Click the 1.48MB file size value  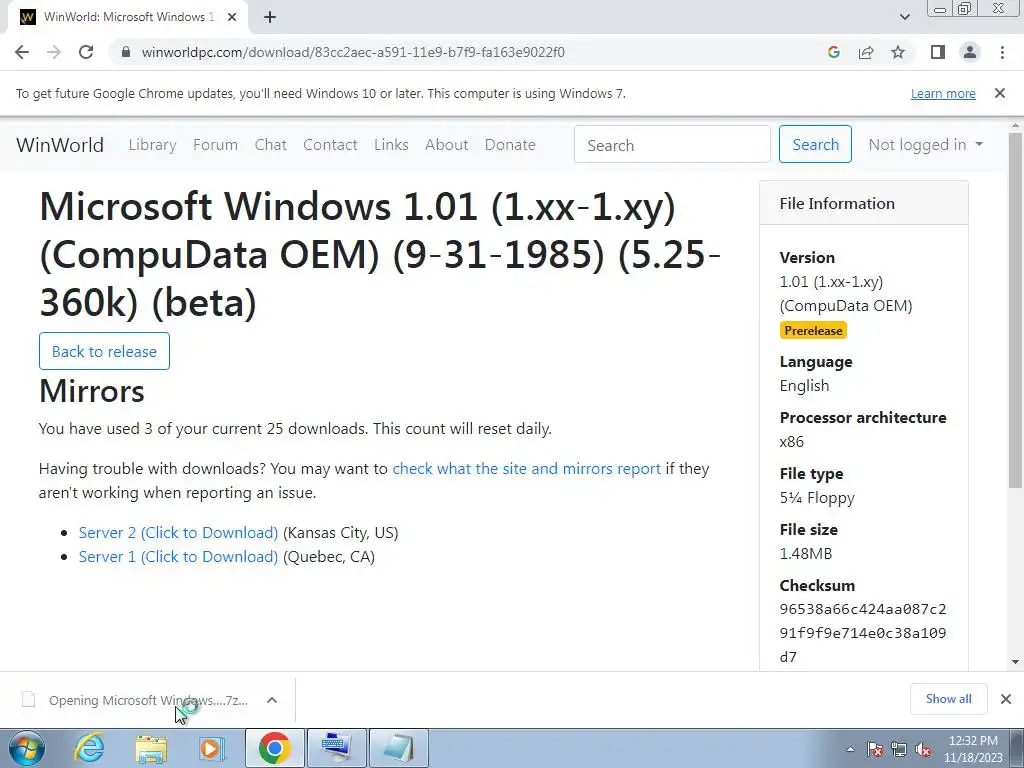tap(806, 554)
